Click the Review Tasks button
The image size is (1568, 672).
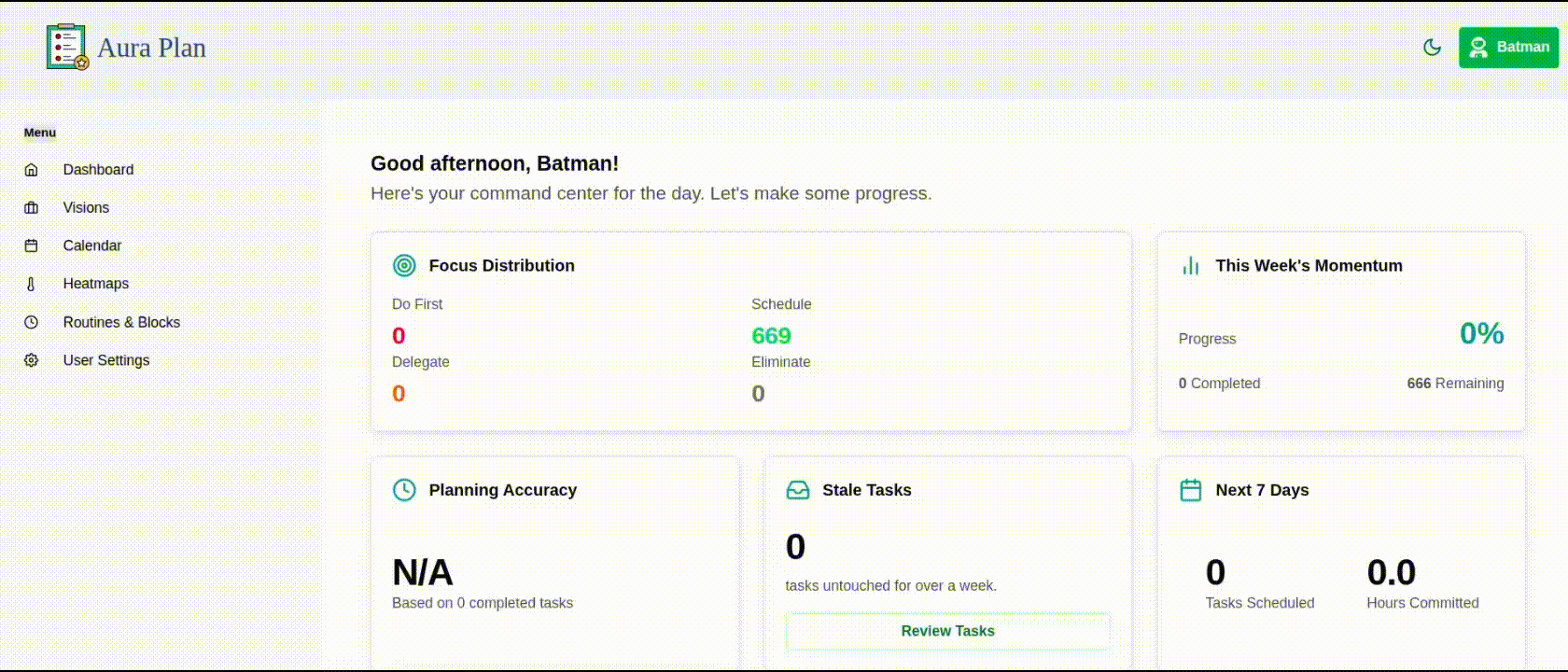[947, 631]
